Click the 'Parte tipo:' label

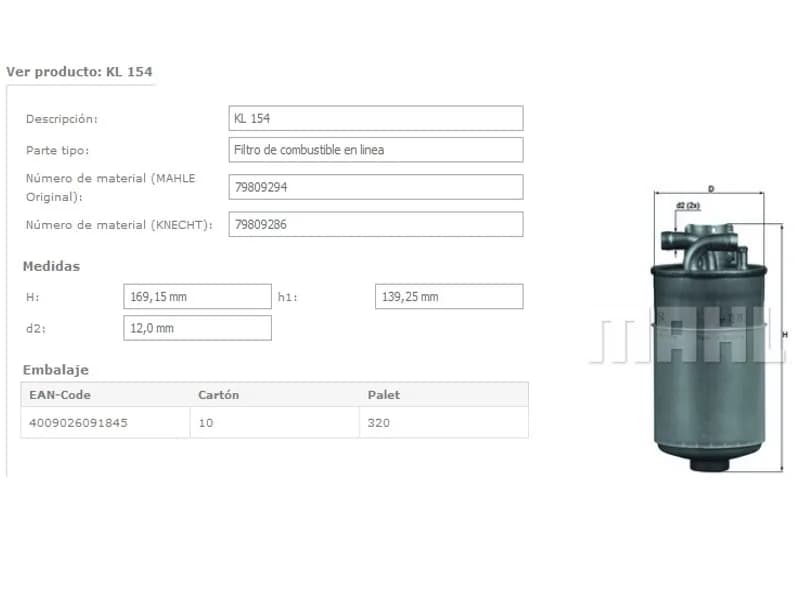57,151
